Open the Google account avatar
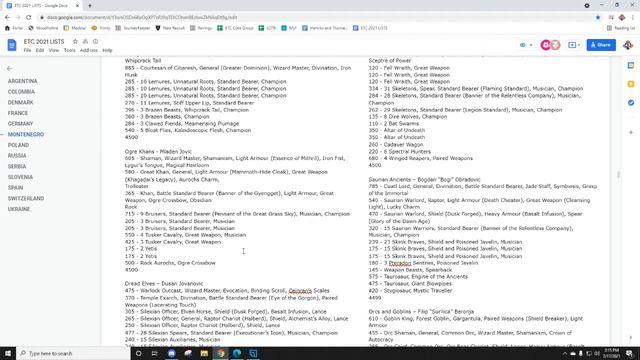The width and height of the screenshot is (640, 360). point(628,45)
